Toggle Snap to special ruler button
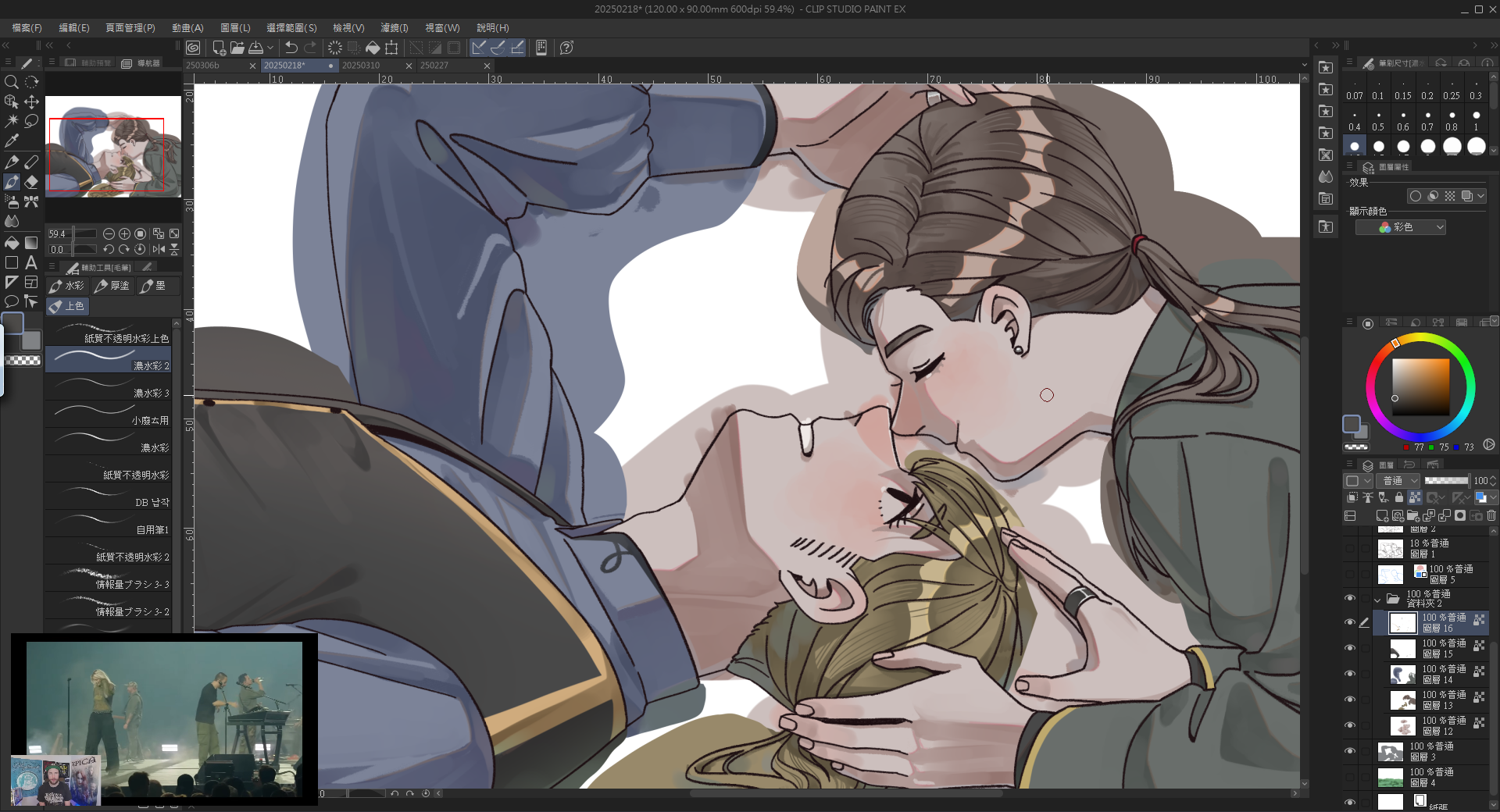 click(x=498, y=48)
